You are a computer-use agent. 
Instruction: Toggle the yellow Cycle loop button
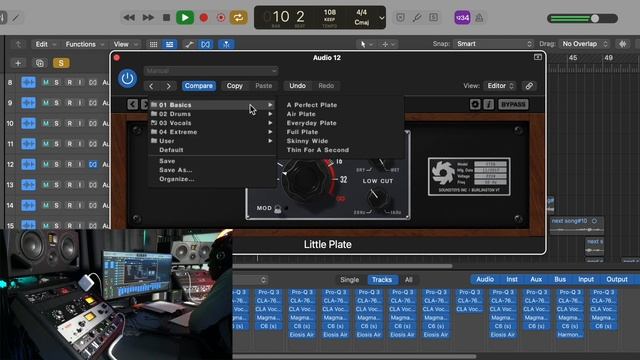coord(238,18)
